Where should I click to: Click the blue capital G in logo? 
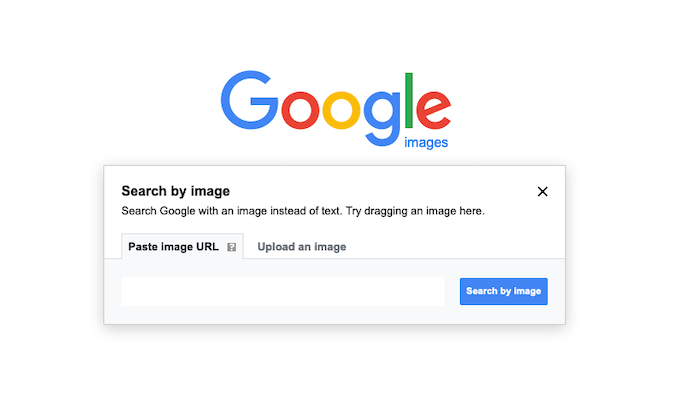tap(250, 100)
